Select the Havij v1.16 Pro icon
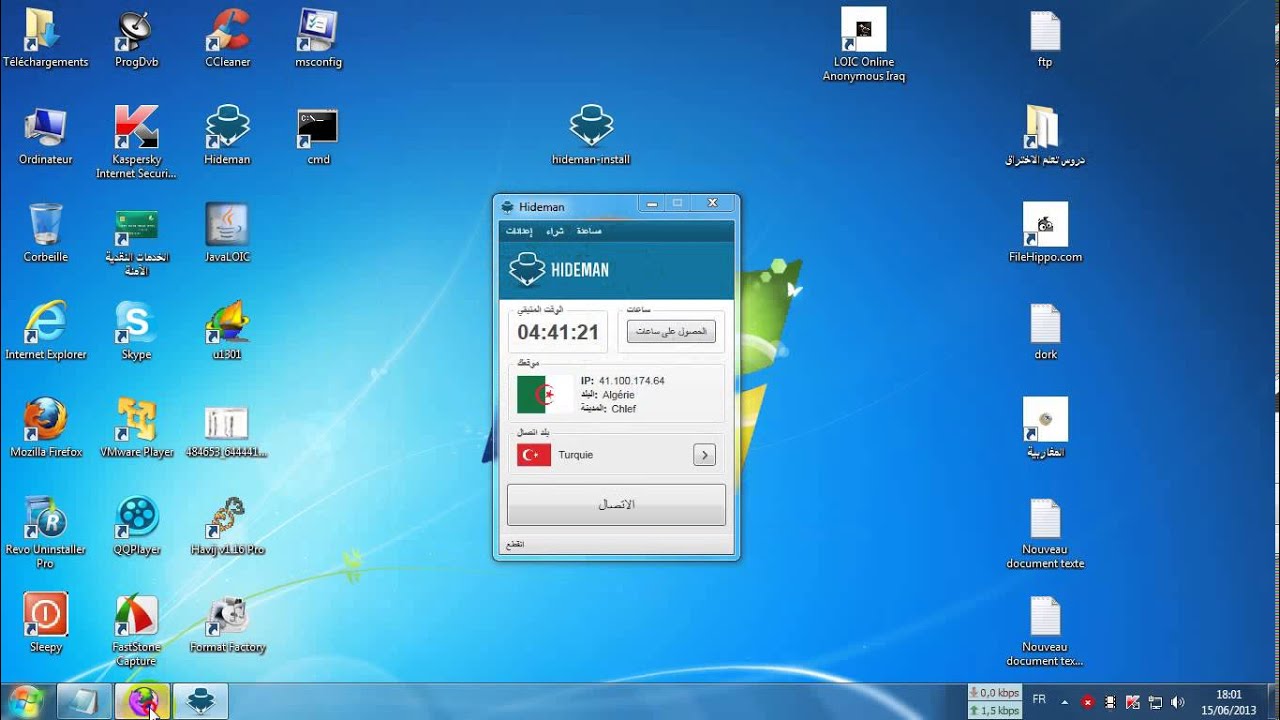 click(x=227, y=526)
